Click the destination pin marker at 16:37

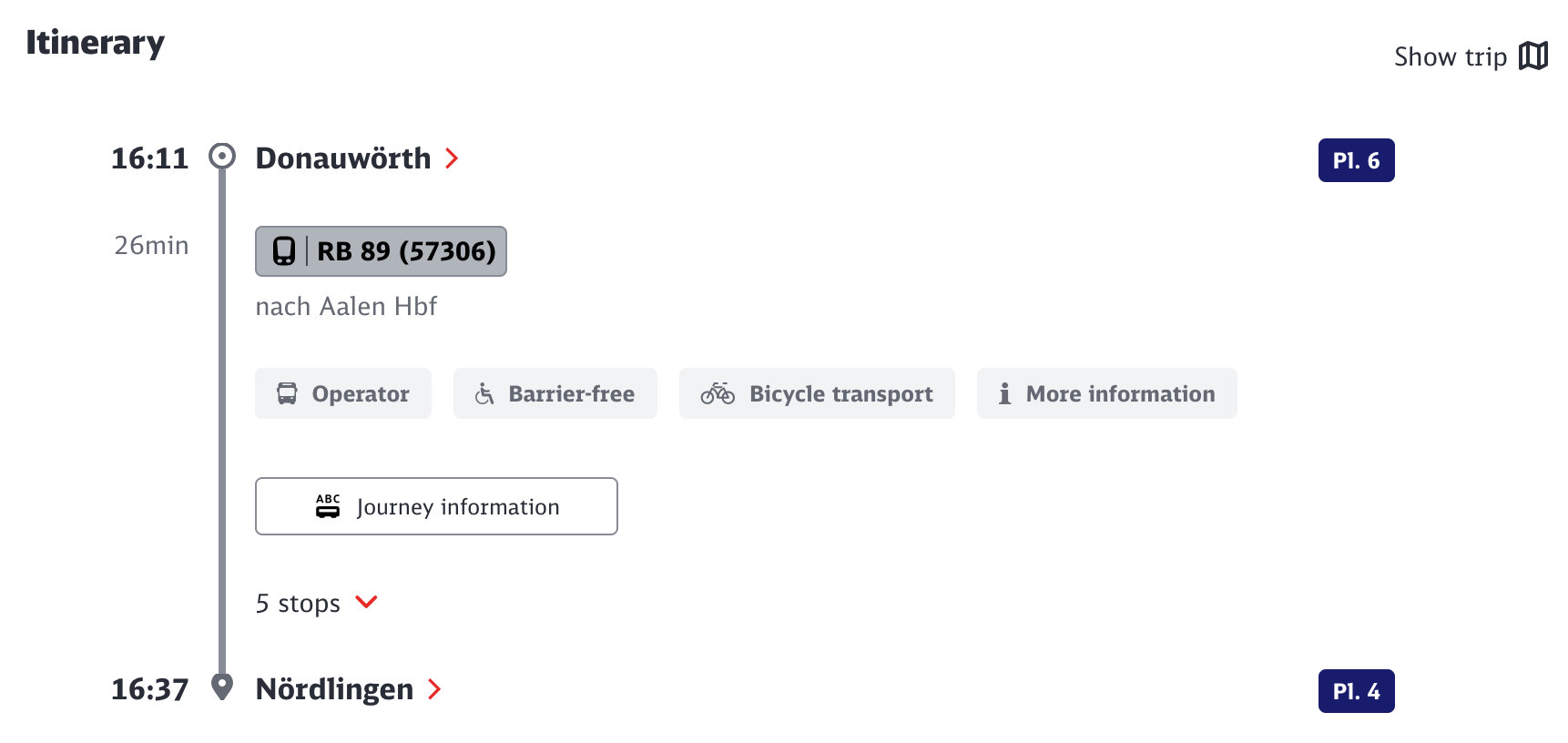(x=221, y=687)
